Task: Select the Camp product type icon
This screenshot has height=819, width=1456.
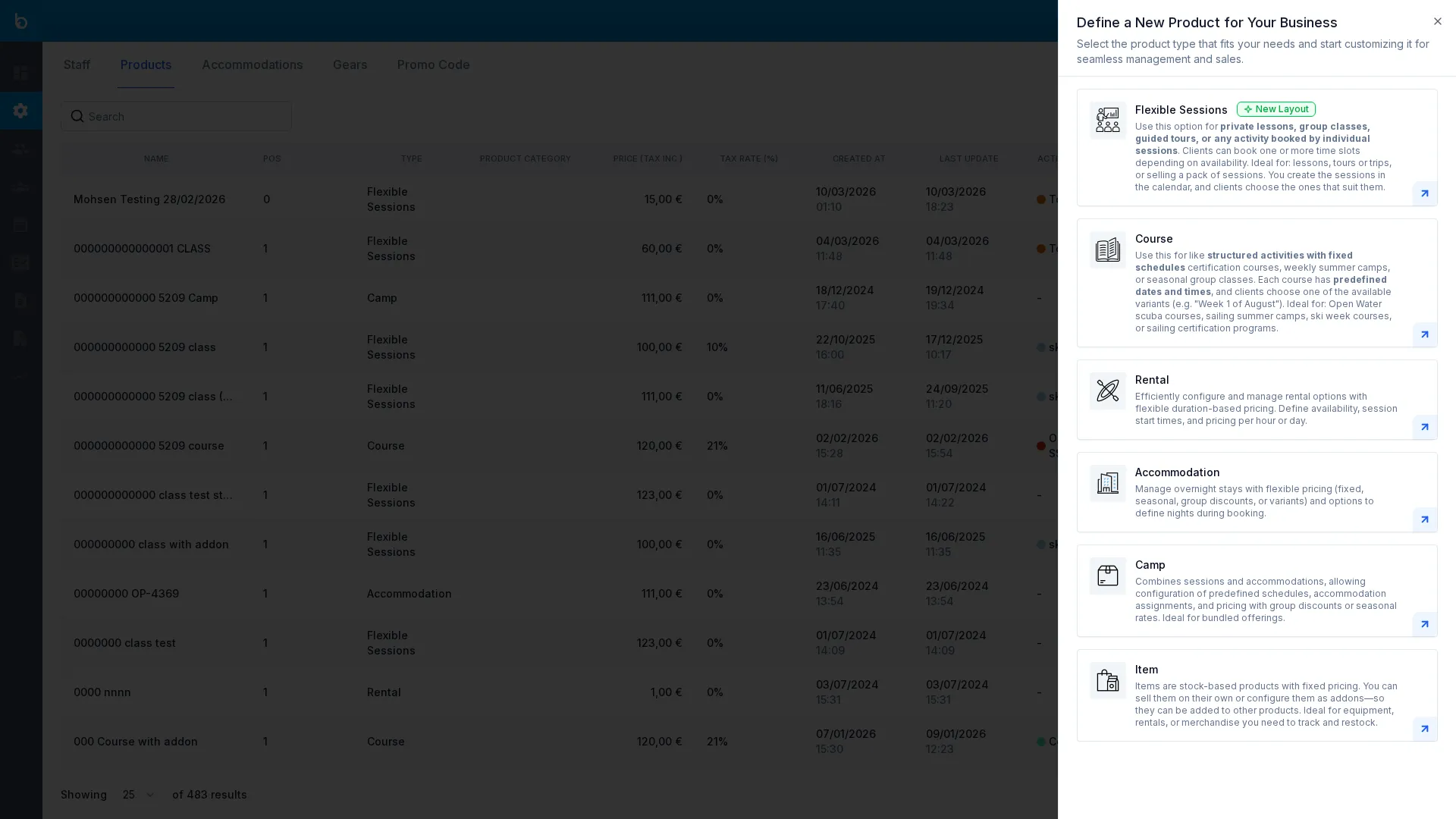Action: tap(1107, 576)
